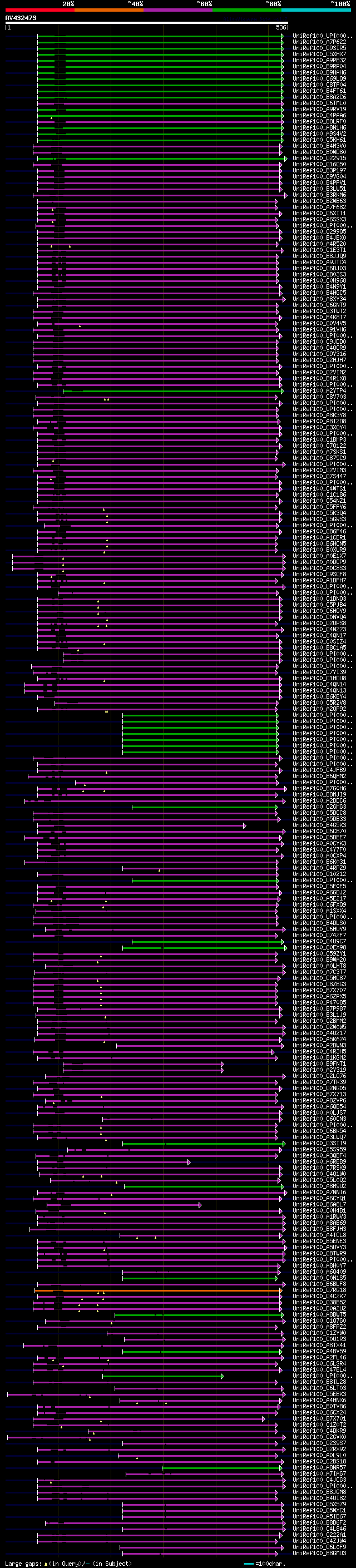Click text UniRef100_B3L1J9
Image resolution: width=356 pixels, height=1568 pixels.
pos(319,1015)
